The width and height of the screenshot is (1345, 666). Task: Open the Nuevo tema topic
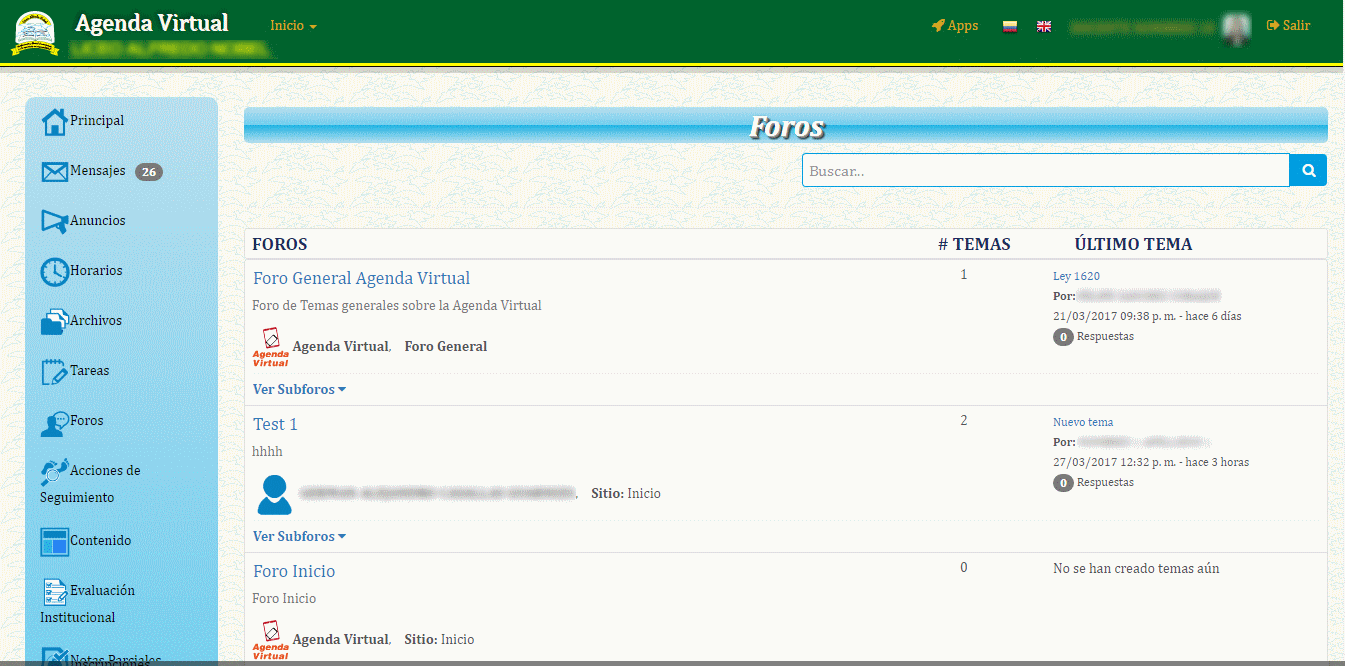[1083, 423]
